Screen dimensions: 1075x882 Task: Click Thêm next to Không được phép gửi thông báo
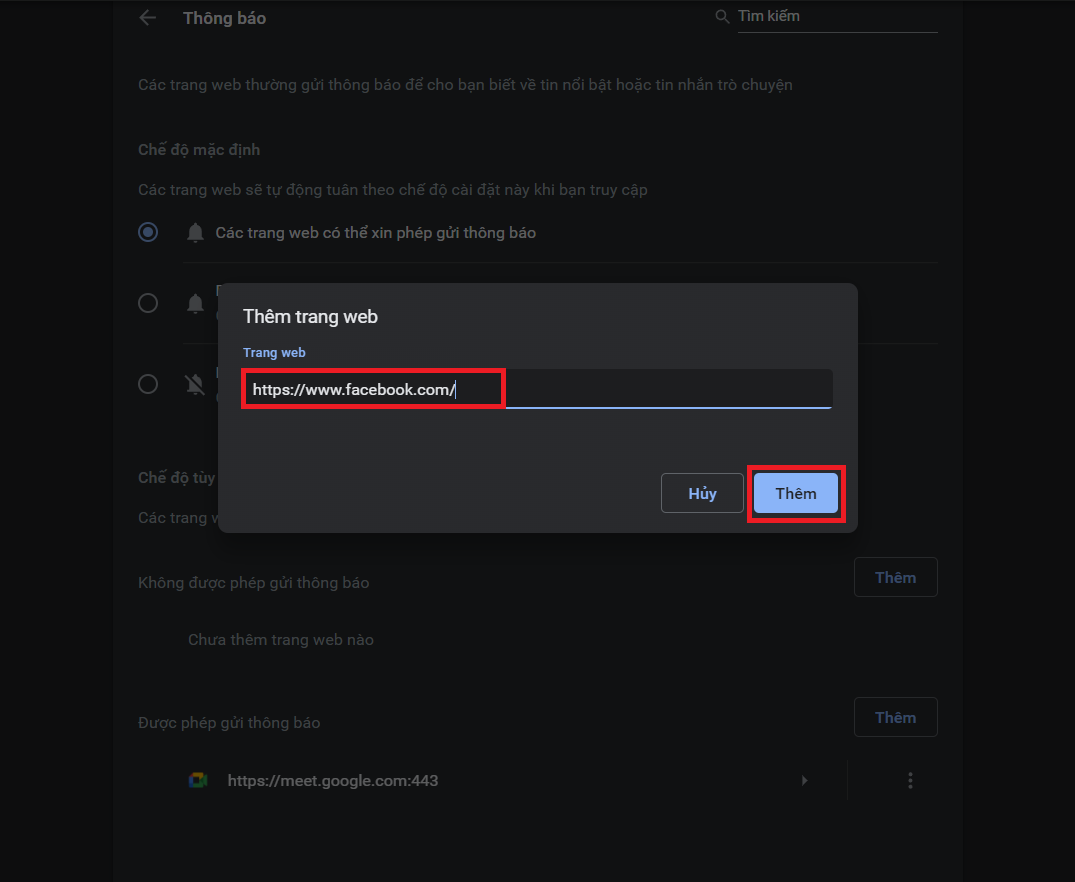895,577
